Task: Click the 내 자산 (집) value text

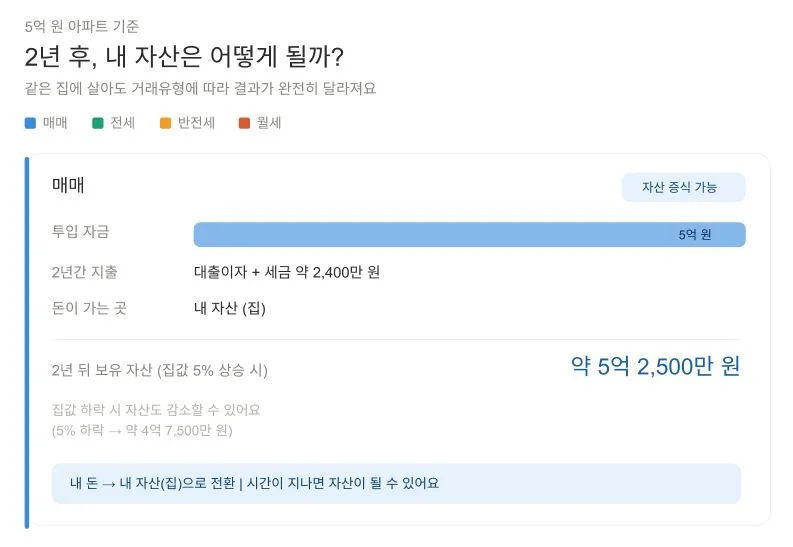Action: tap(229, 308)
